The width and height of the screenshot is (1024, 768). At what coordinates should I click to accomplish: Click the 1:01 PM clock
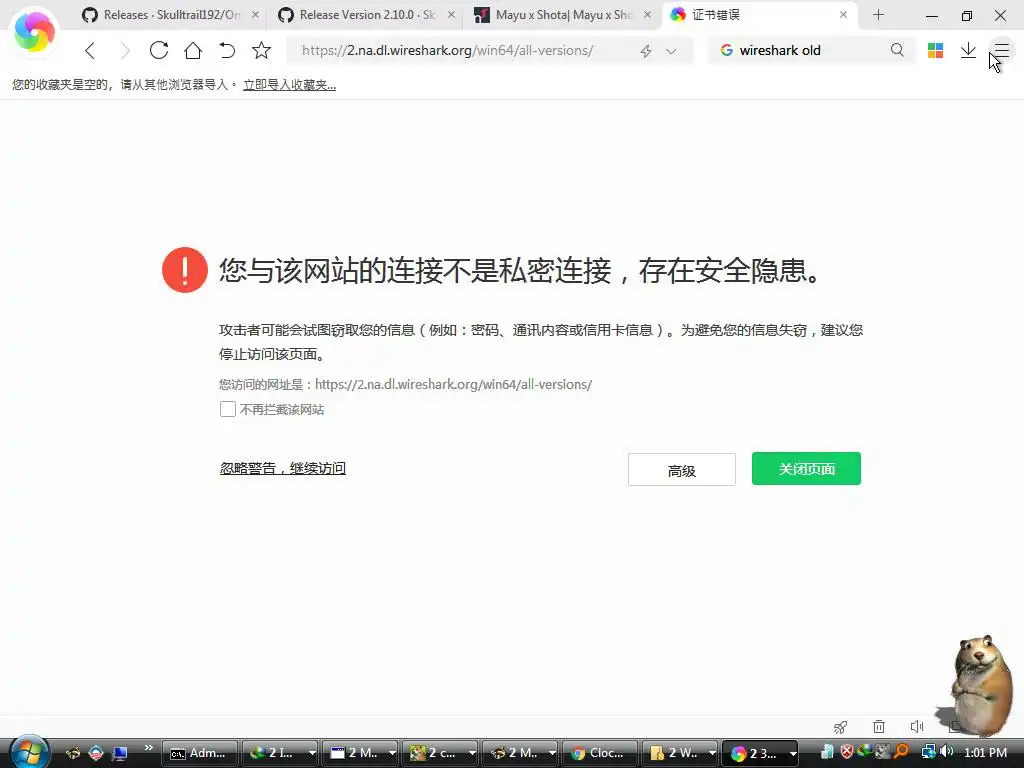click(985, 752)
